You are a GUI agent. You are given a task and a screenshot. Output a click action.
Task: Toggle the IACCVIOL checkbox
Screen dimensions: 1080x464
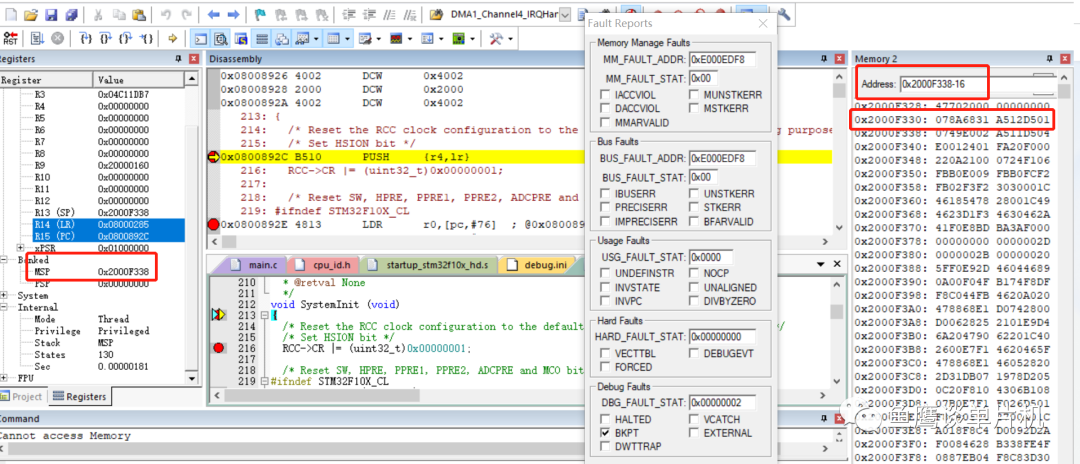tap(605, 94)
